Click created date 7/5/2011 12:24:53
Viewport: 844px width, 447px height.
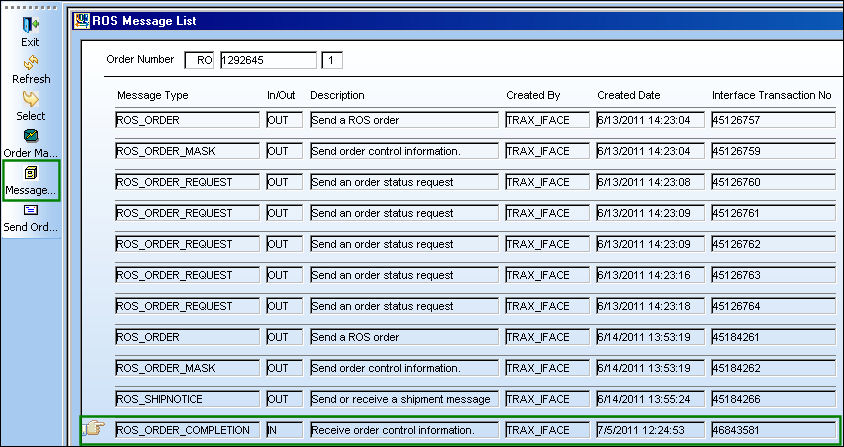click(x=650, y=430)
